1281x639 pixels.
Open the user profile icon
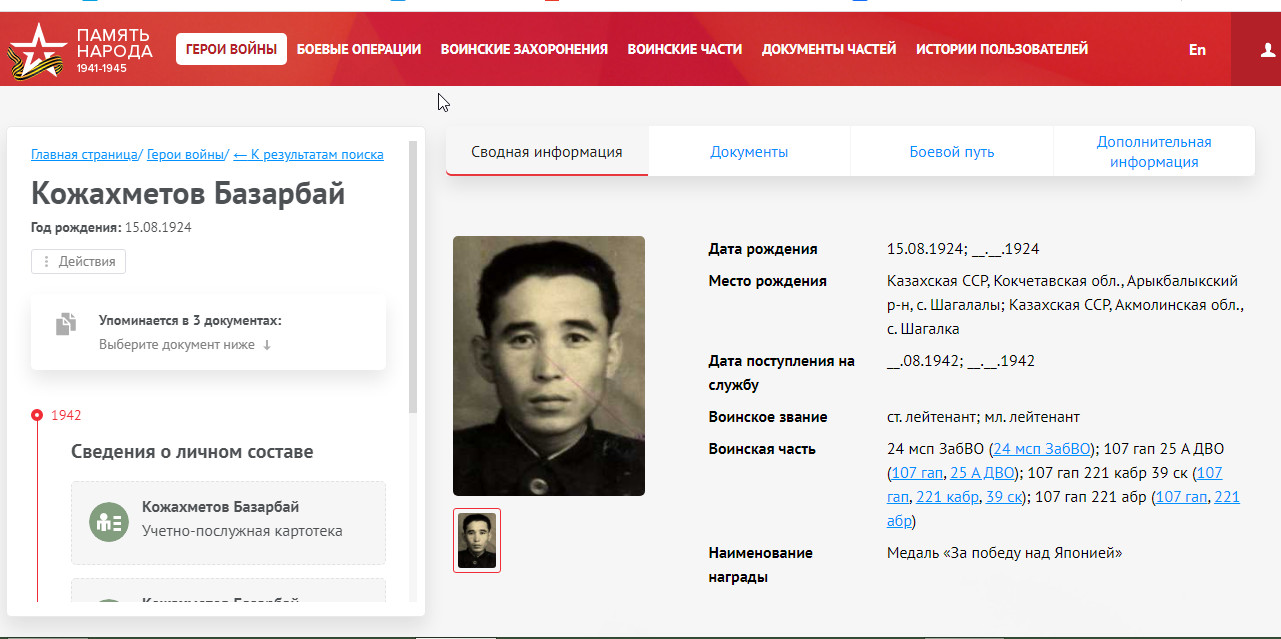pyautogui.click(x=1266, y=49)
